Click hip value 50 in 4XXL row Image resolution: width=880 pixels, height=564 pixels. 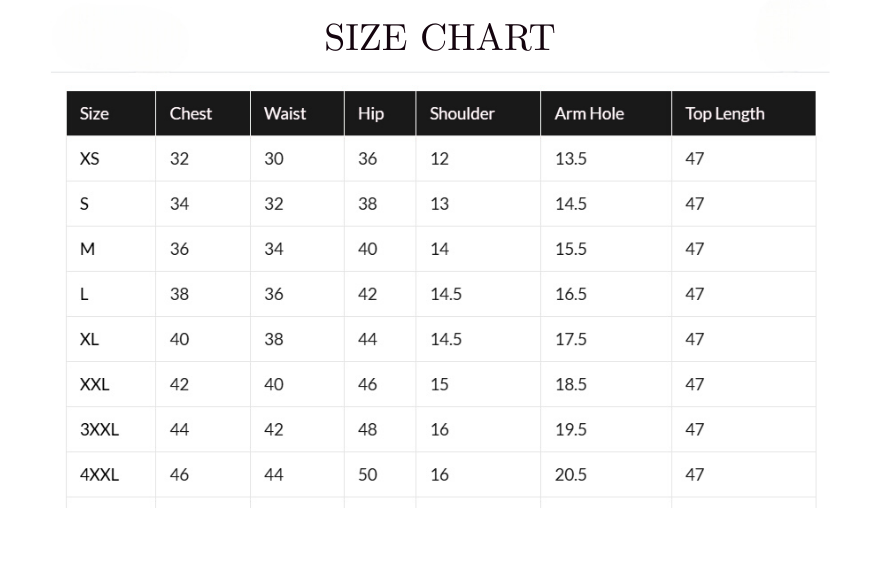368,474
